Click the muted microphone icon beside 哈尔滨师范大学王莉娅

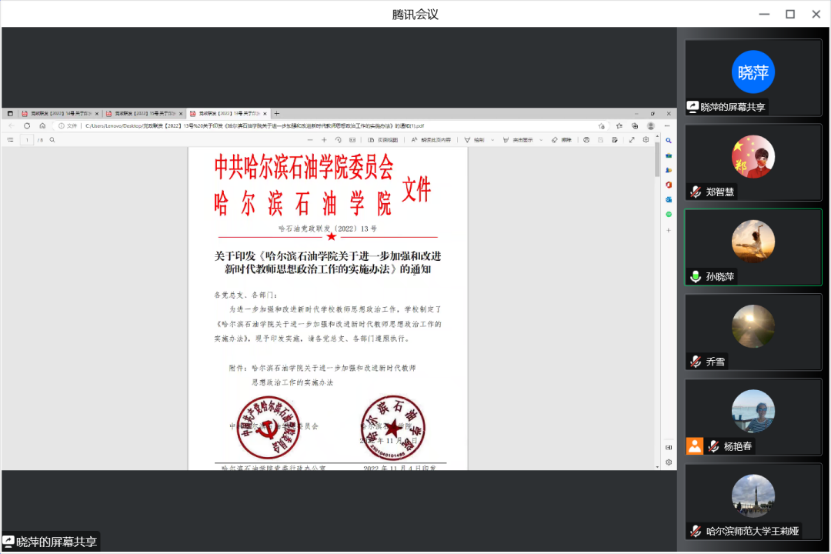click(695, 531)
